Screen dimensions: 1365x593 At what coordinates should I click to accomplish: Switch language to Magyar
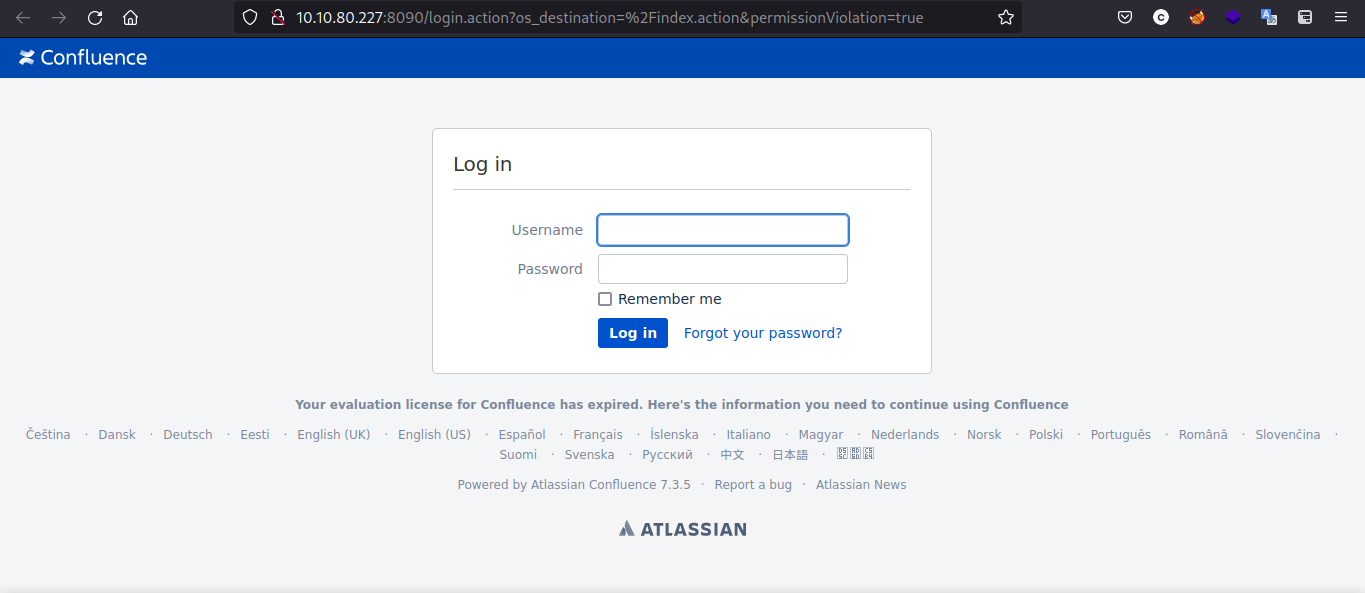821,435
